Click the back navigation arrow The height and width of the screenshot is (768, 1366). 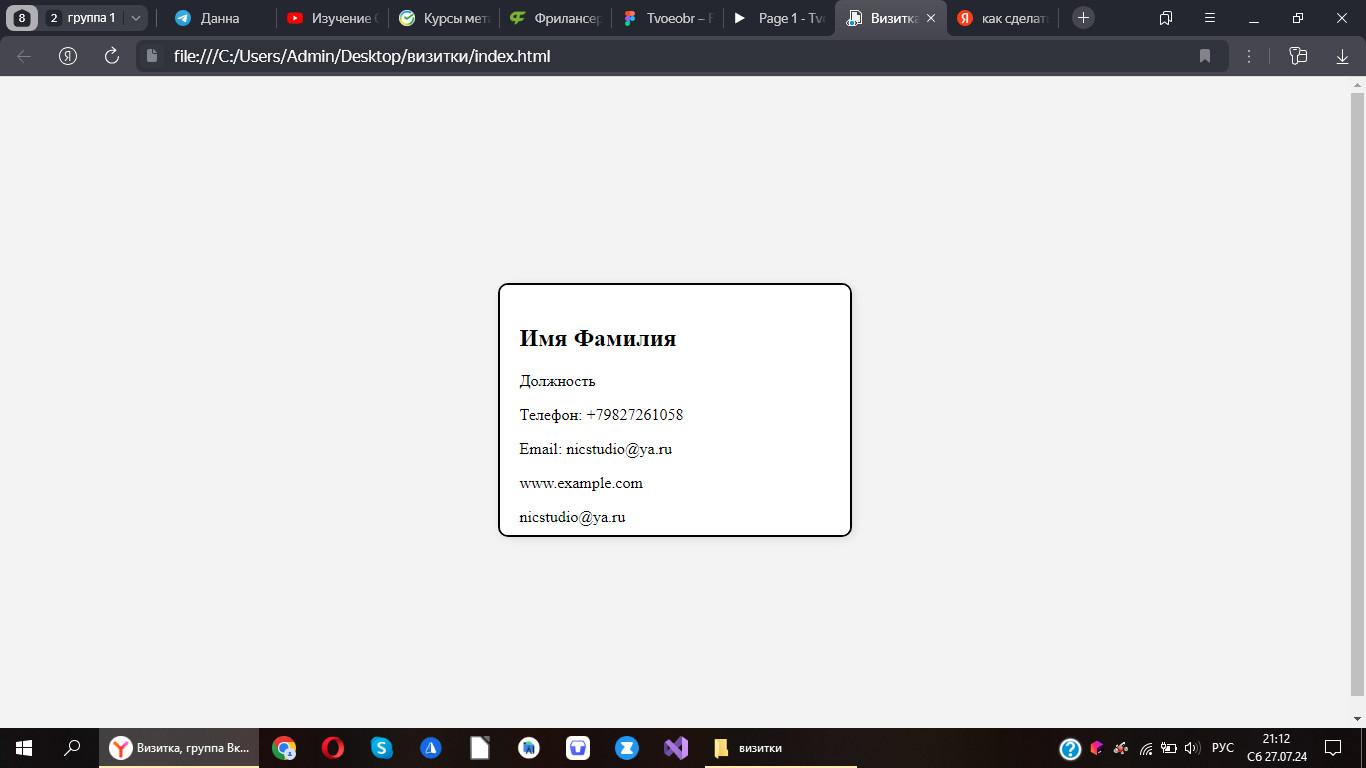(x=24, y=56)
